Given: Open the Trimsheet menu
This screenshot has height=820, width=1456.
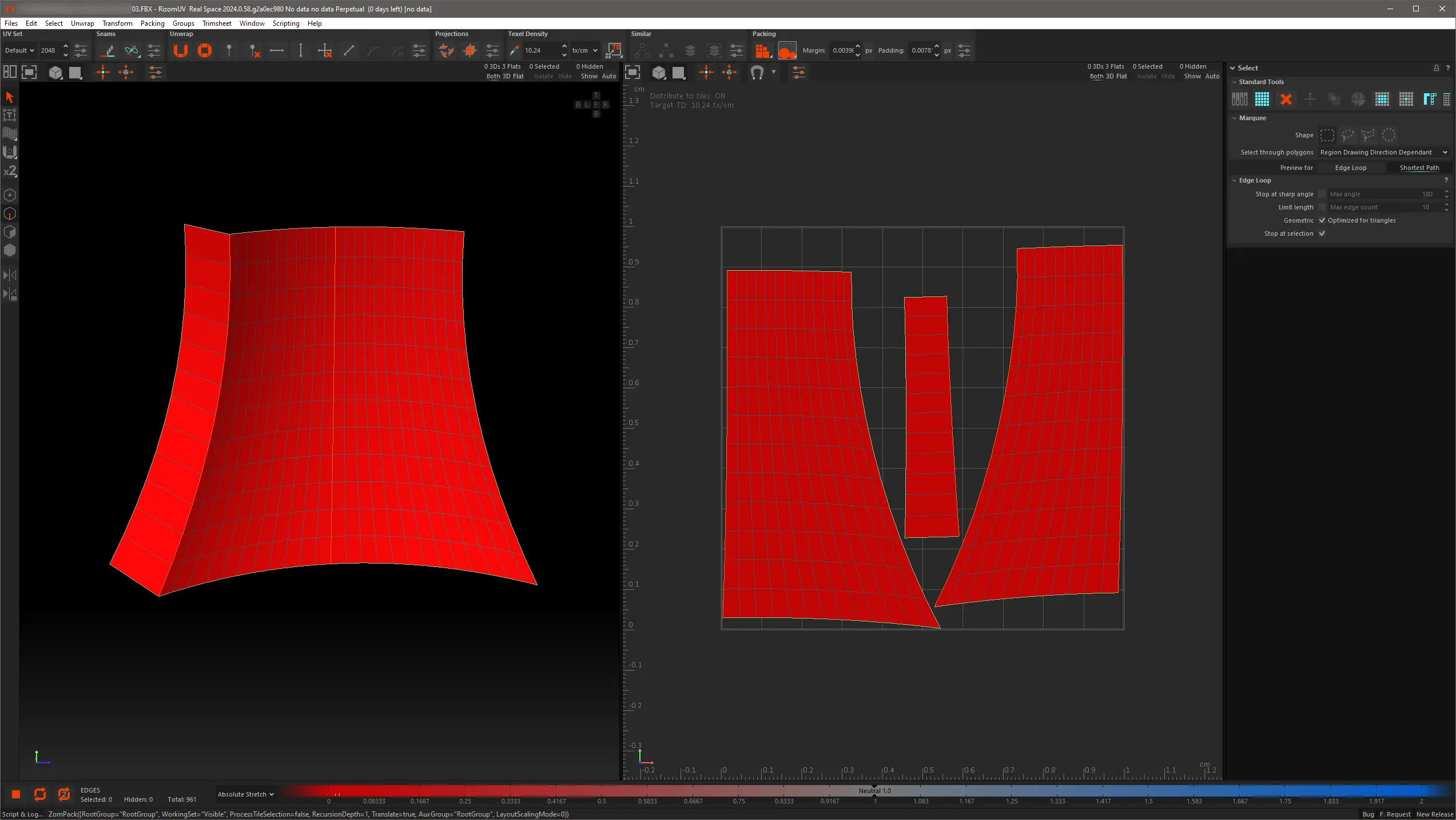Looking at the screenshot, I should [x=217, y=23].
